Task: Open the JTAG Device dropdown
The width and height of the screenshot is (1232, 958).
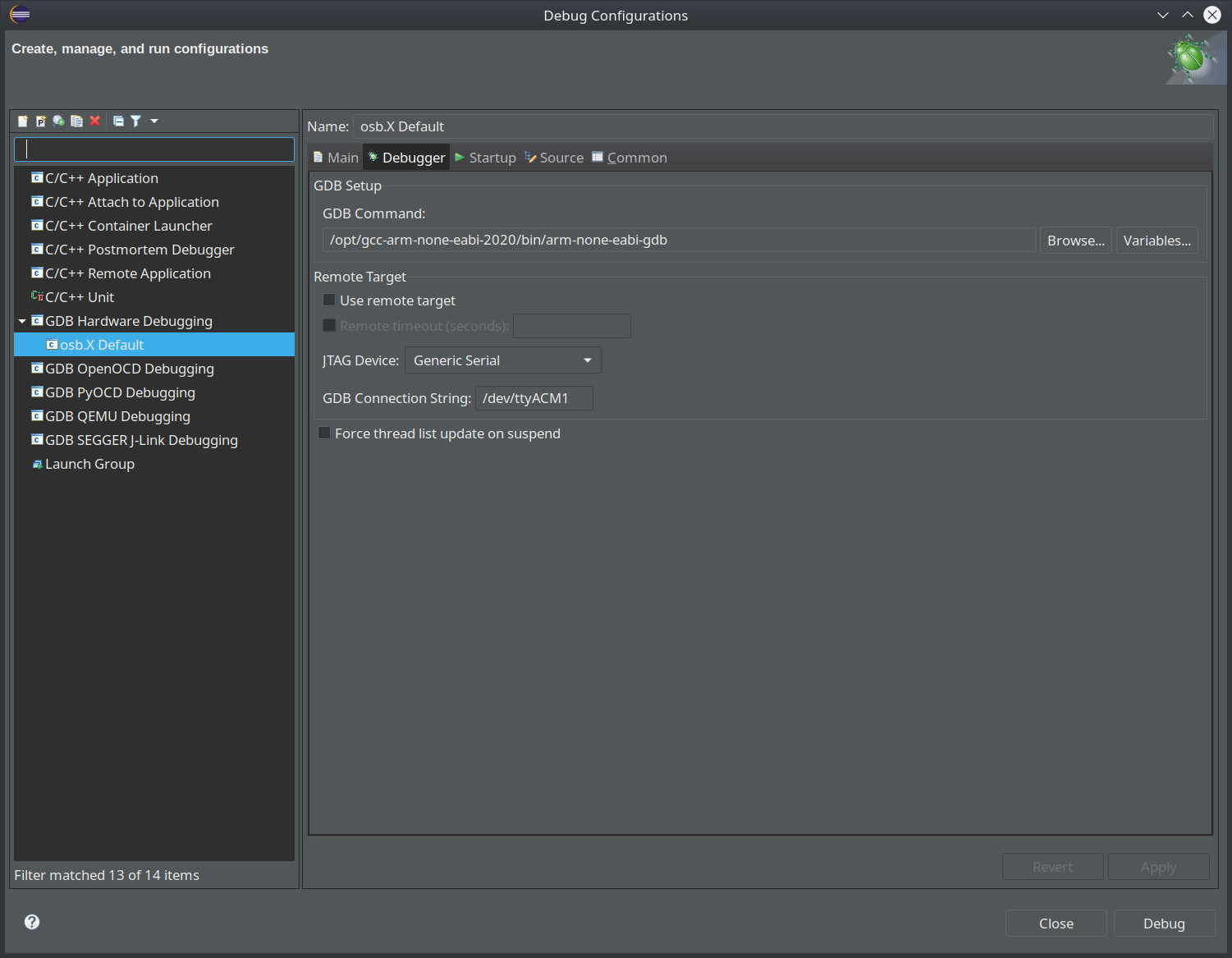Action: 502,360
